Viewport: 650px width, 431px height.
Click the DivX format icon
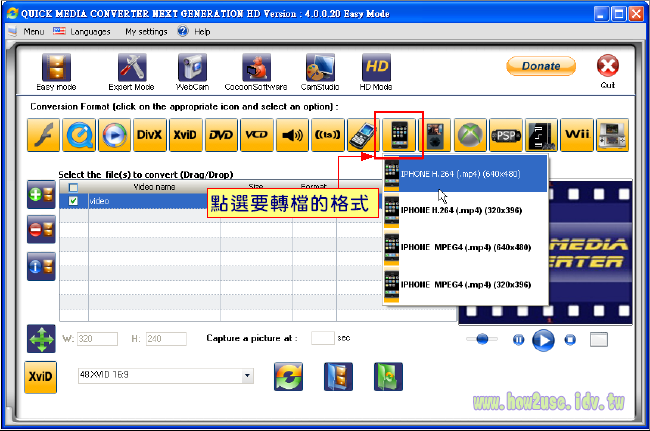(x=149, y=134)
